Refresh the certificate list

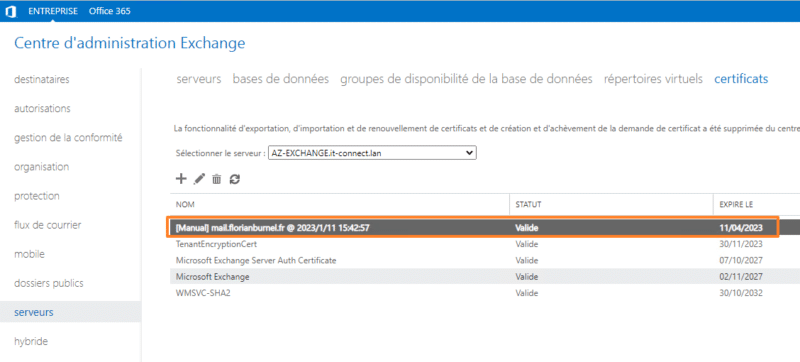pos(235,179)
